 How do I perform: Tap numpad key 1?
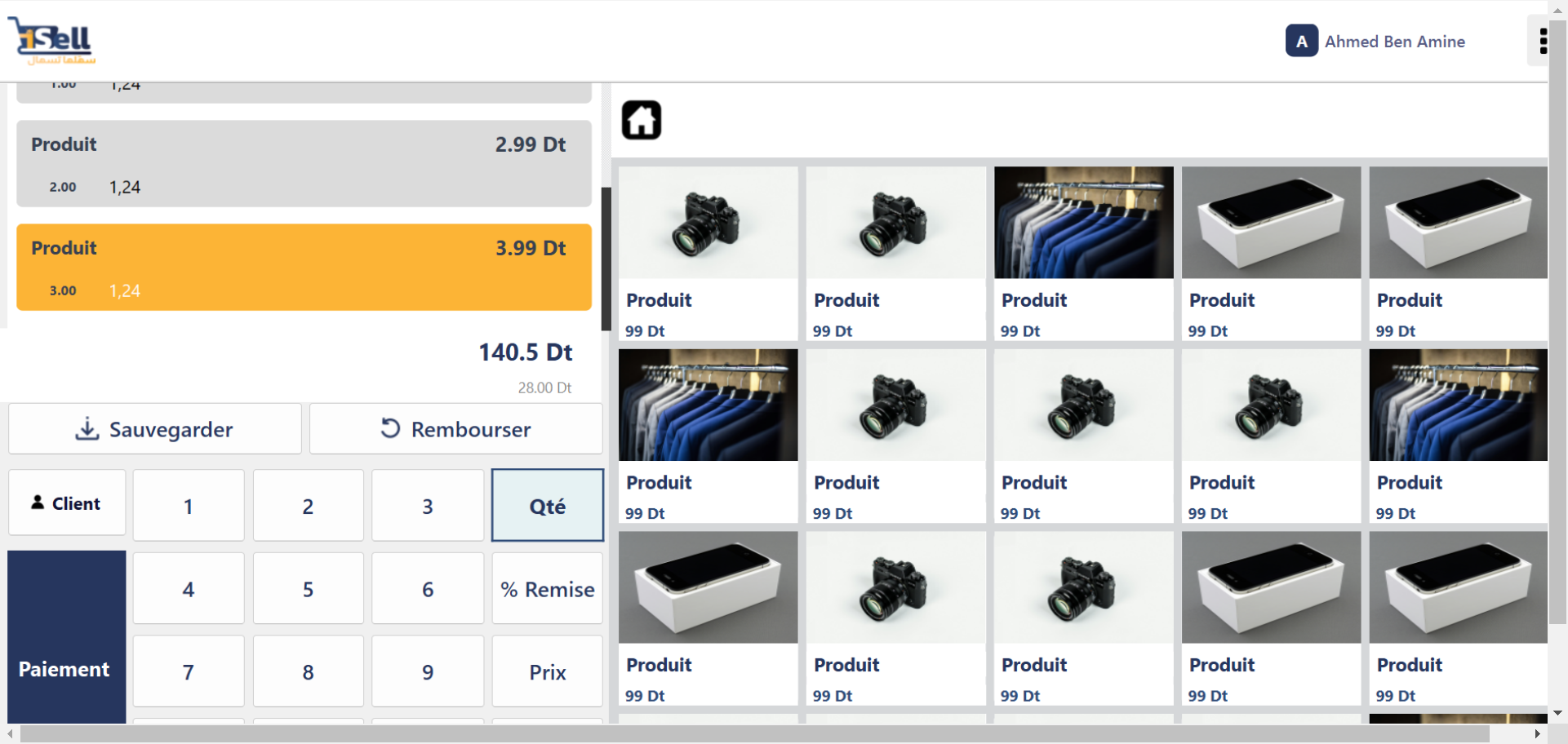(189, 506)
